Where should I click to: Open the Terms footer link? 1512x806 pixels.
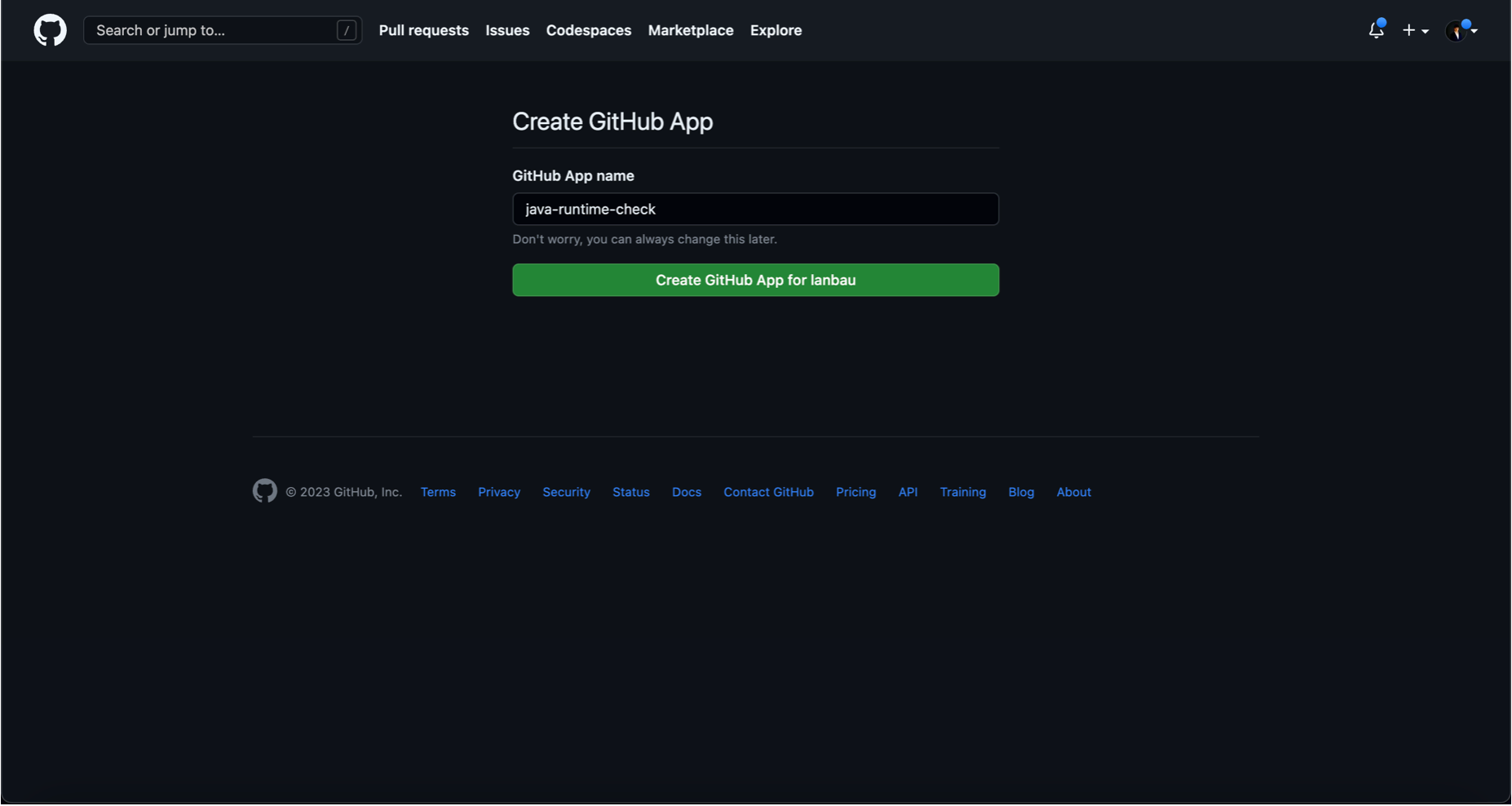coord(438,492)
